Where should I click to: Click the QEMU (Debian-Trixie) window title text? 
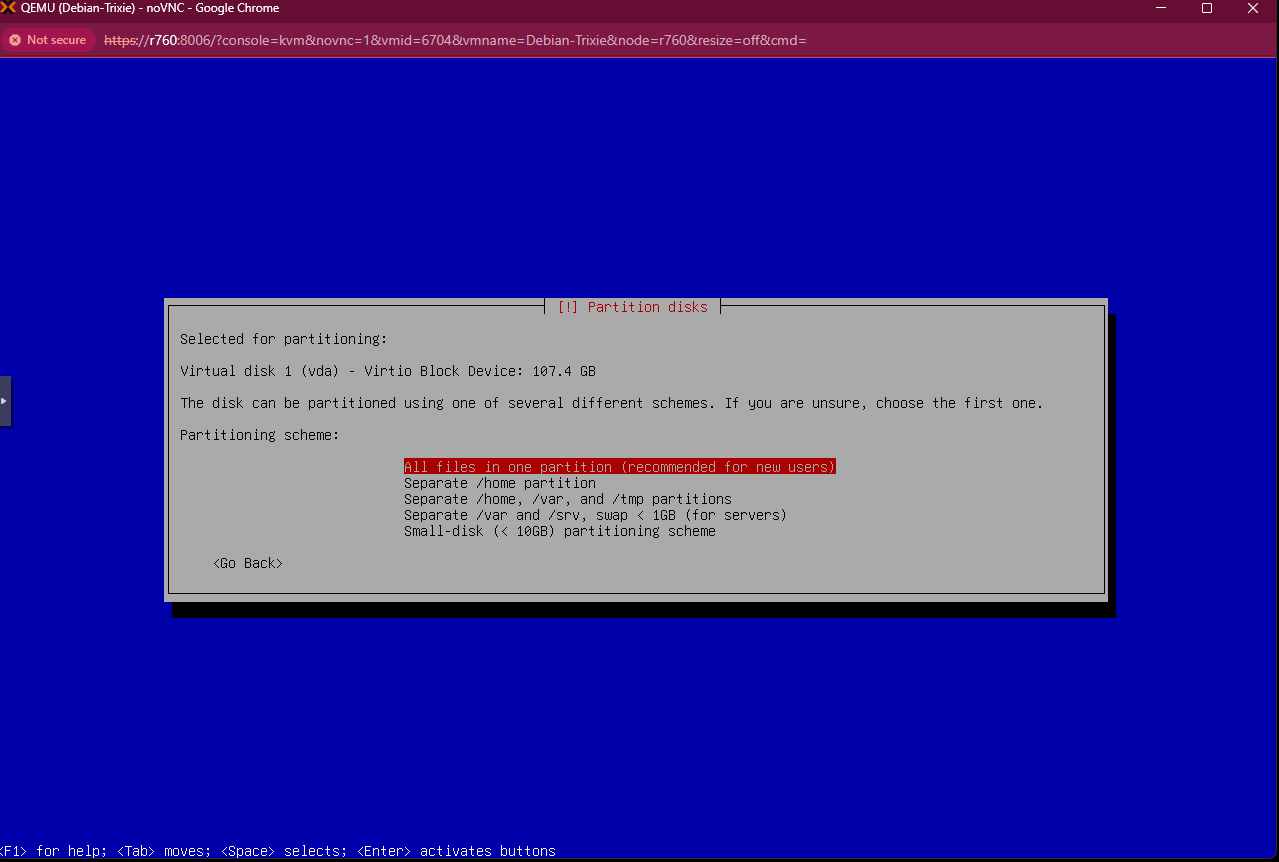(150, 8)
